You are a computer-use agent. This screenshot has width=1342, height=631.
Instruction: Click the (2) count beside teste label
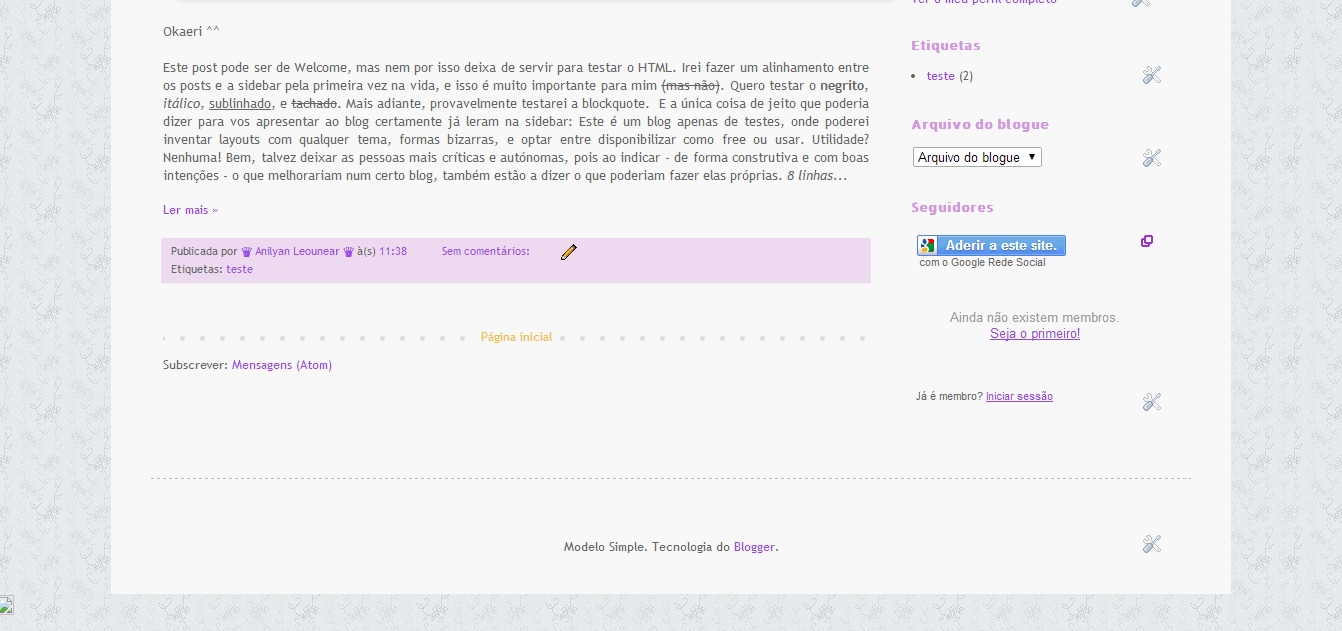[966, 76]
